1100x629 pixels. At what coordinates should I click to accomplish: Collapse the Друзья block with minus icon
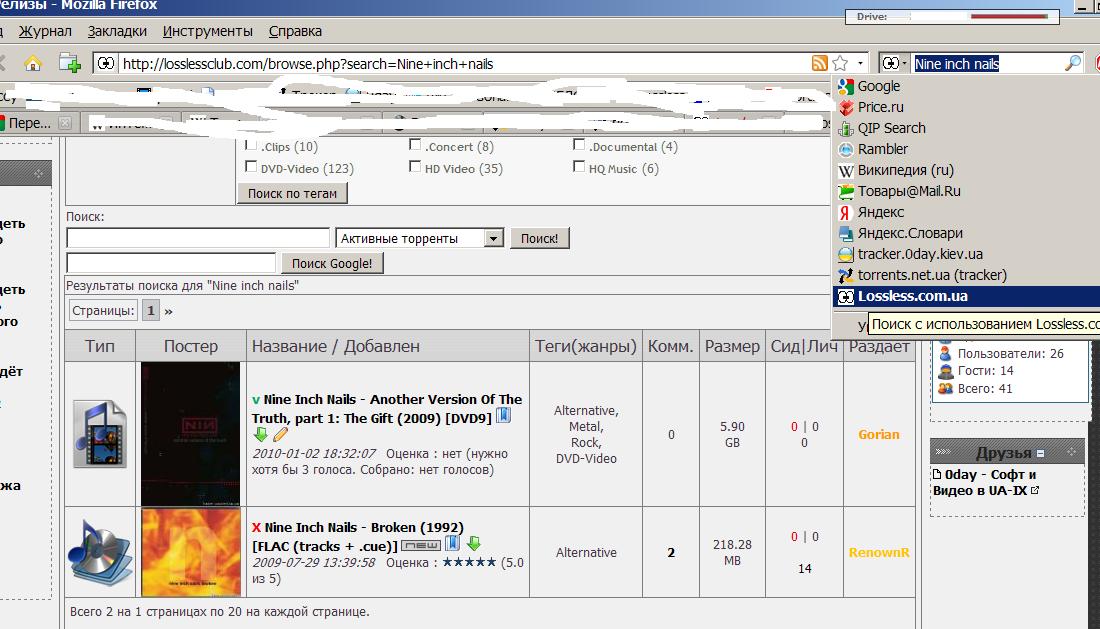point(1040,454)
